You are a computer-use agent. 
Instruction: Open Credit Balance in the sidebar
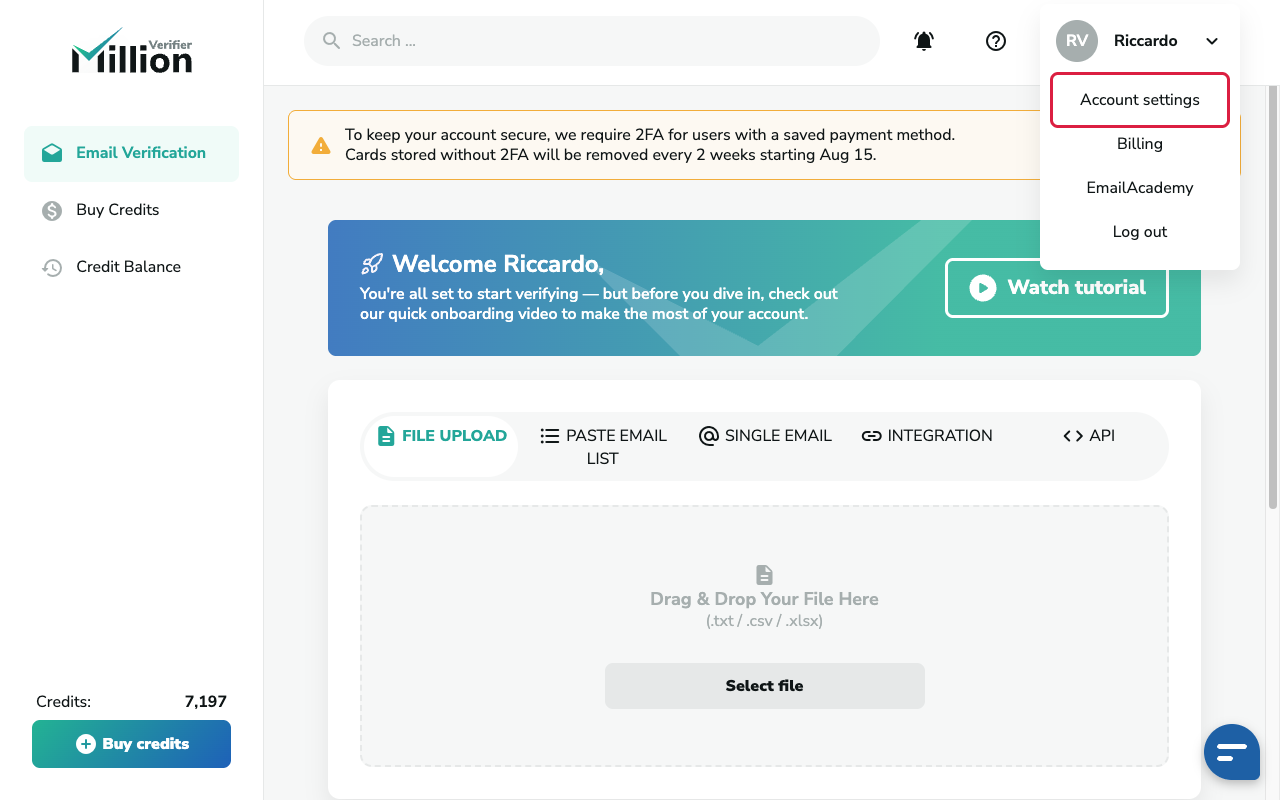click(x=131, y=267)
